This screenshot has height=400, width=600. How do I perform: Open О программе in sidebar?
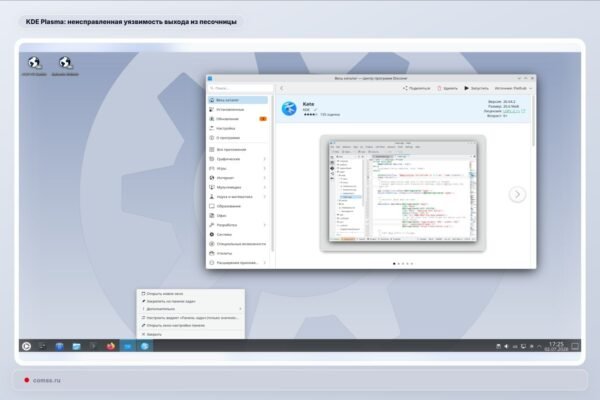pyautogui.click(x=238, y=138)
